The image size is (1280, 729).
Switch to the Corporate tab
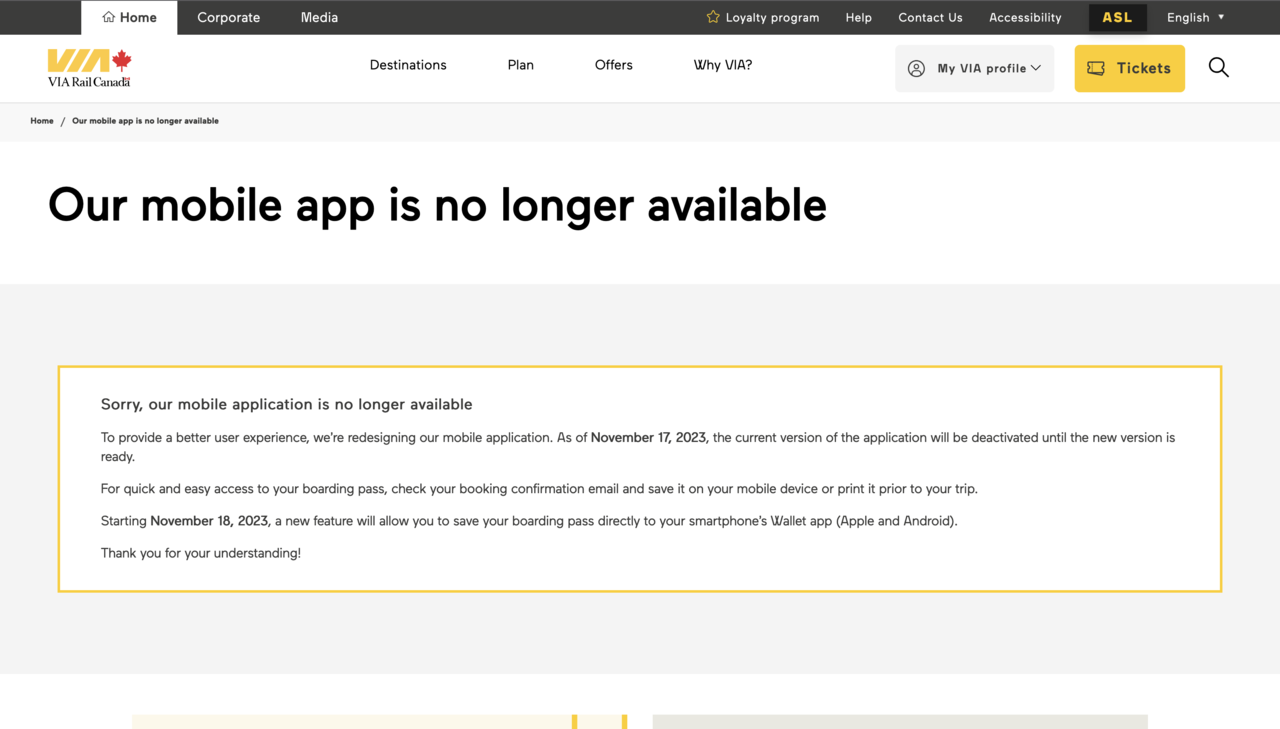(x=228, y=17)
